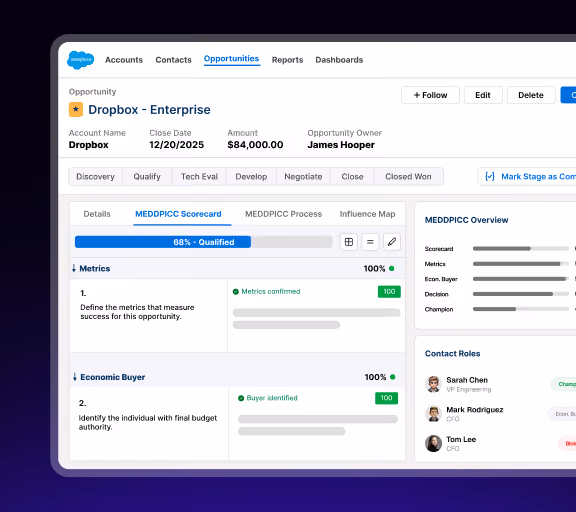
Task: Click the Metrics overview bar
Action: [x=521, y=264]
